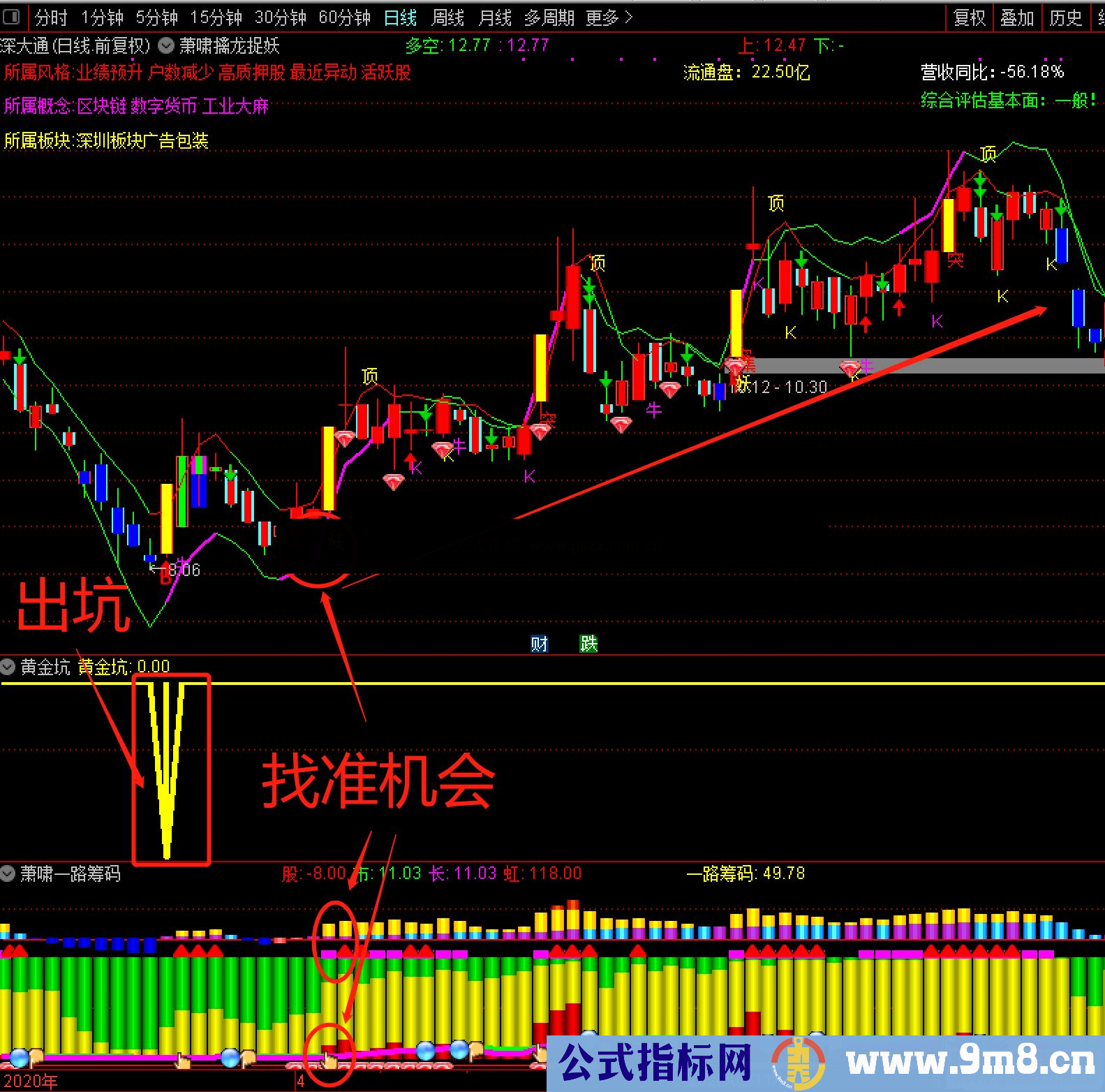This screenshot has width=1105, height=1092.
Task: Click the 妖 marker beside the gray band
Action: click(742, 383)
